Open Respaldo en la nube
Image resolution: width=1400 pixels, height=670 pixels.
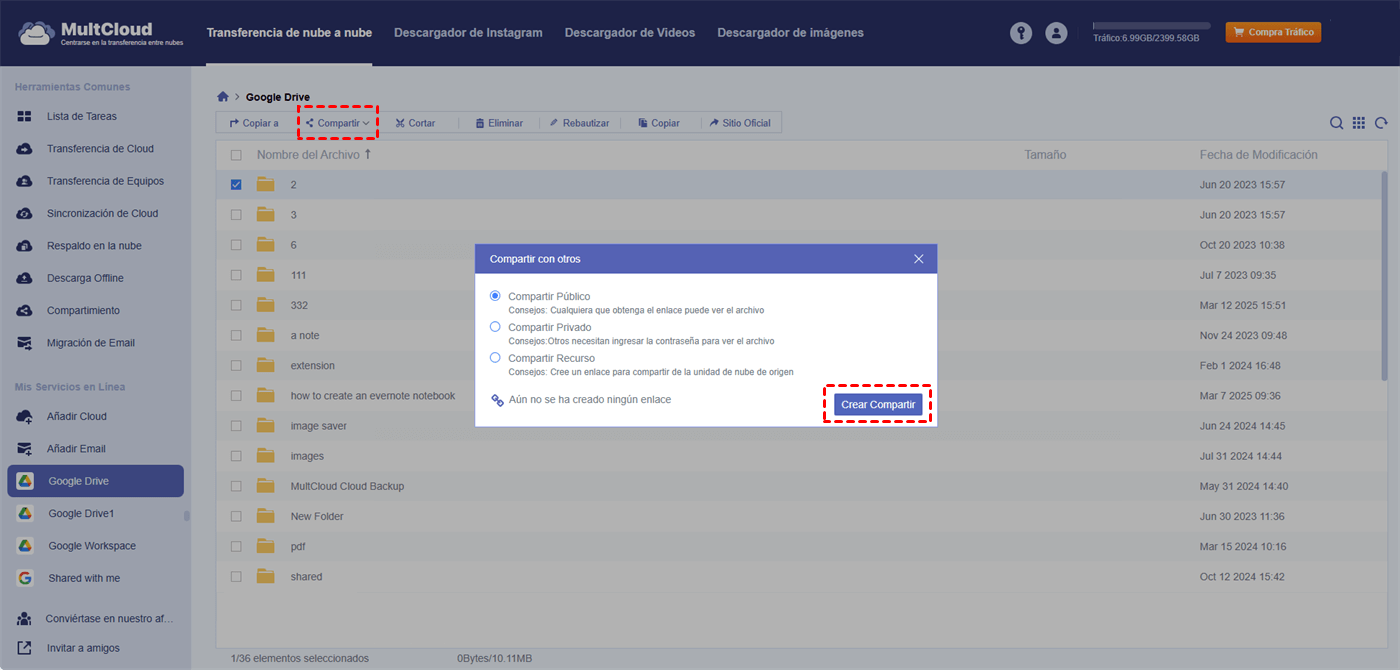[x=94, y=246]
